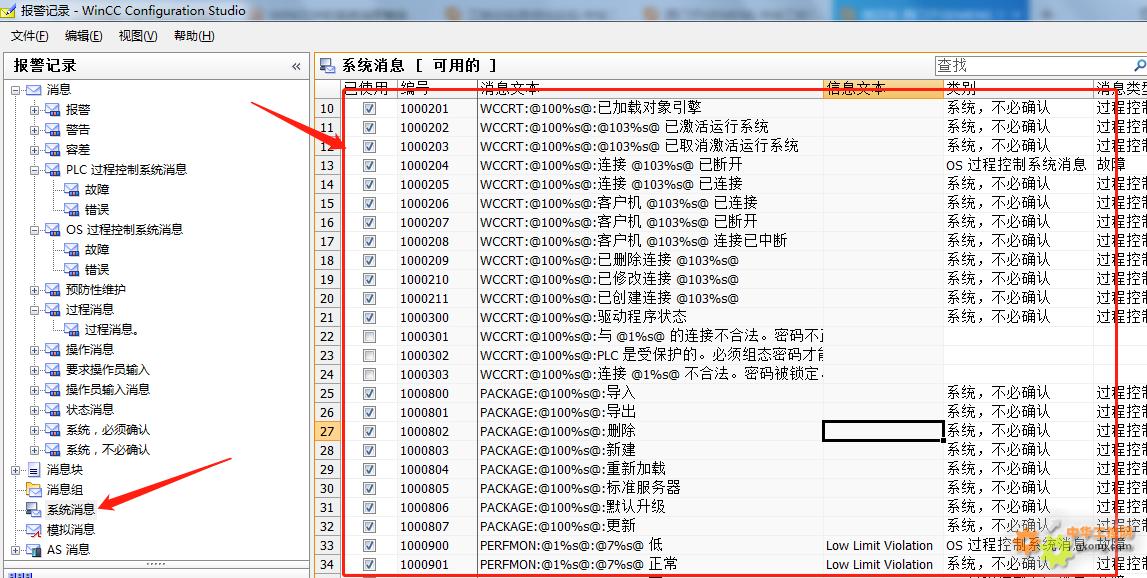Click the 预防性维护 envelope icon
This screenshot has height=578, width=1147.
52,290
